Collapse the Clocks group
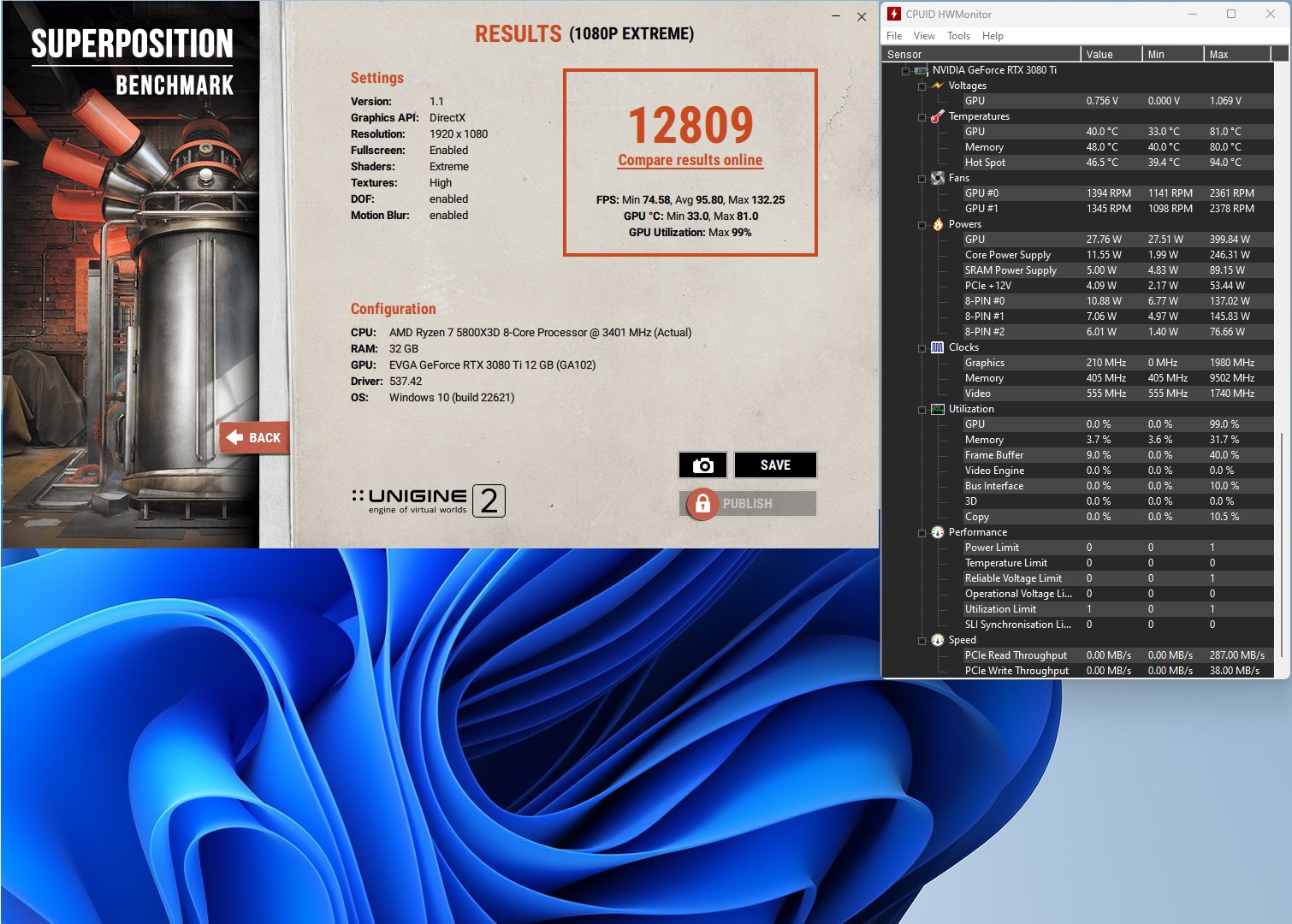 922,348
